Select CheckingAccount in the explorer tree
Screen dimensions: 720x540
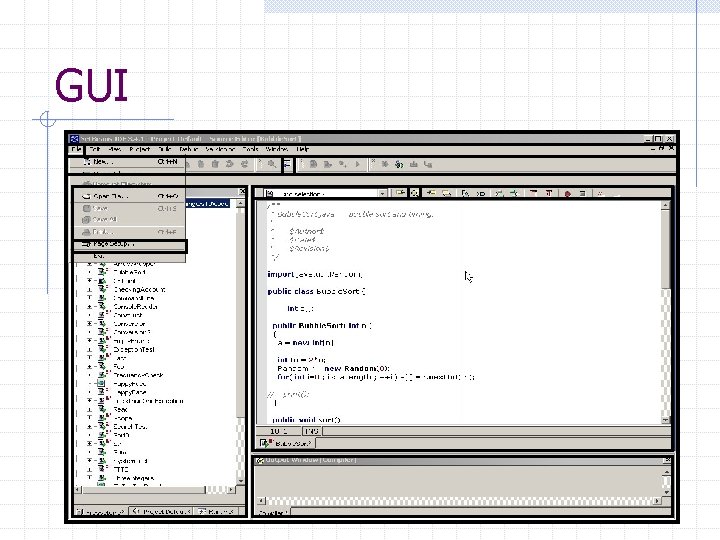coord(139,290)
